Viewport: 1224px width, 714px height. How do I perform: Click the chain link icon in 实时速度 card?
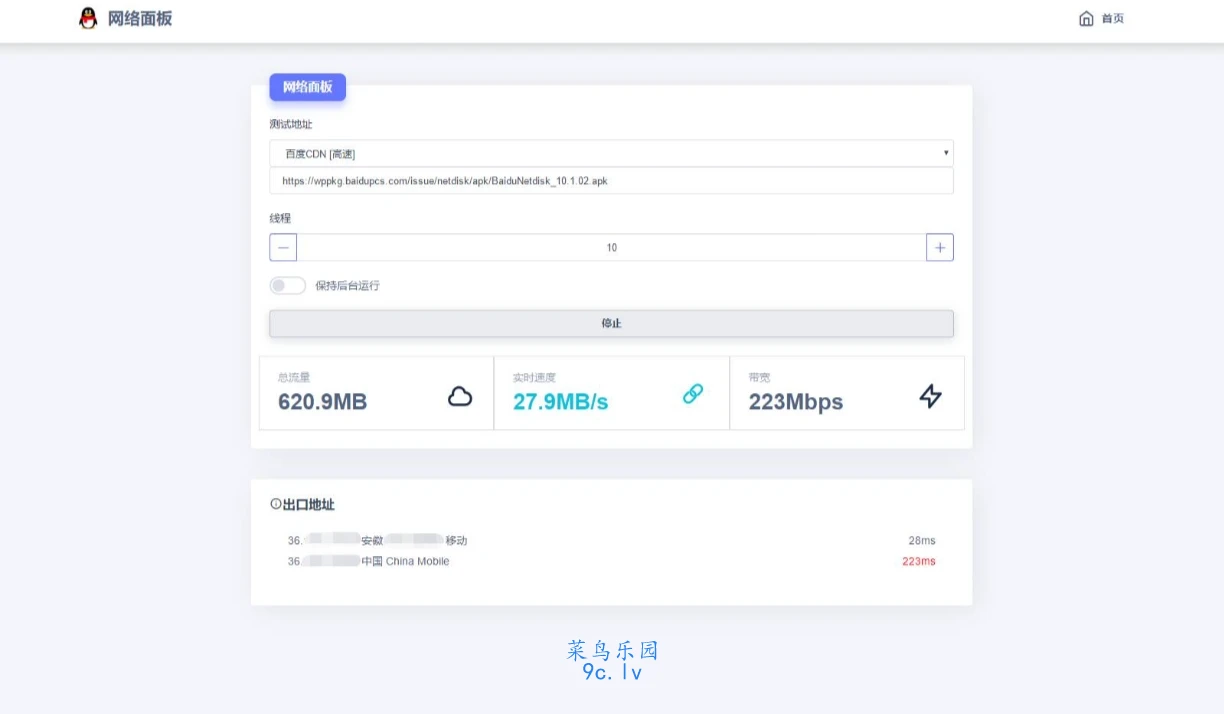tap(693, 394)
